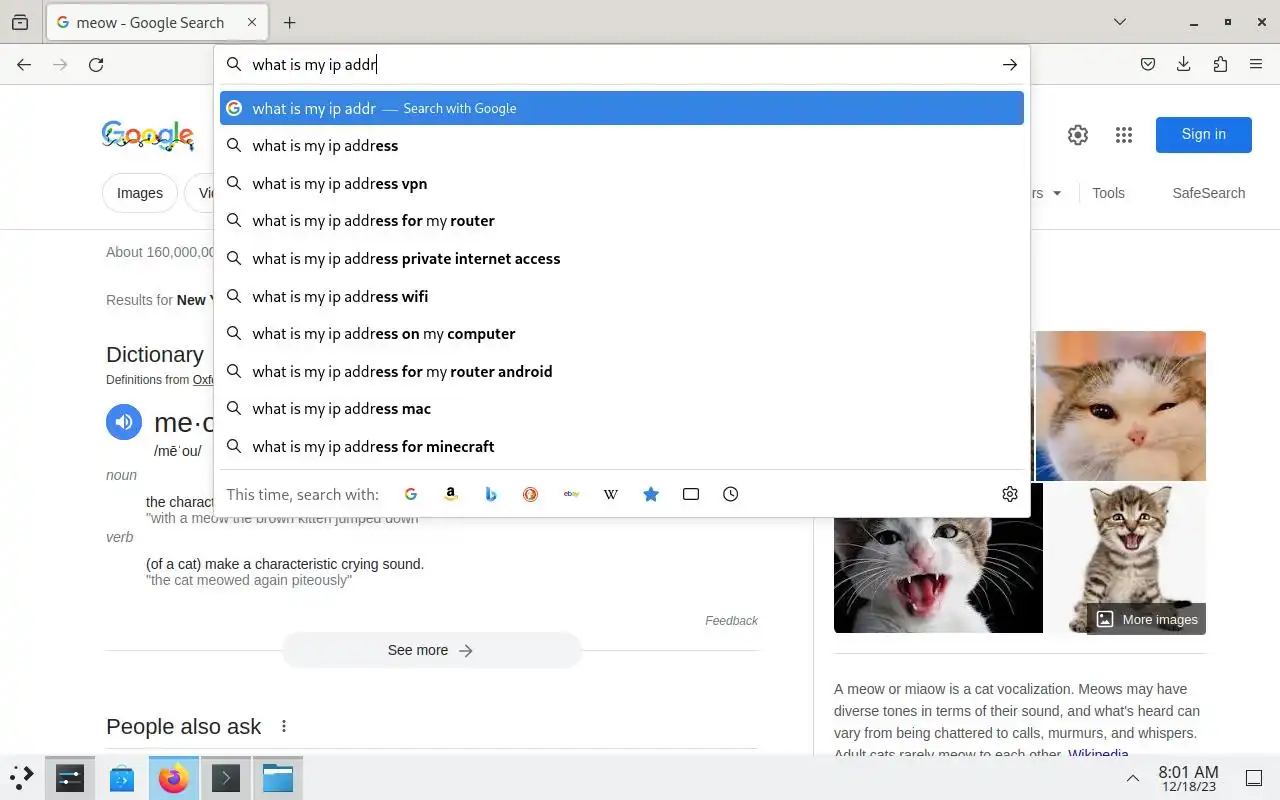Open the application launcher in the taskbar
Viewport: 1280px width, 800px height.
(22, 777)
